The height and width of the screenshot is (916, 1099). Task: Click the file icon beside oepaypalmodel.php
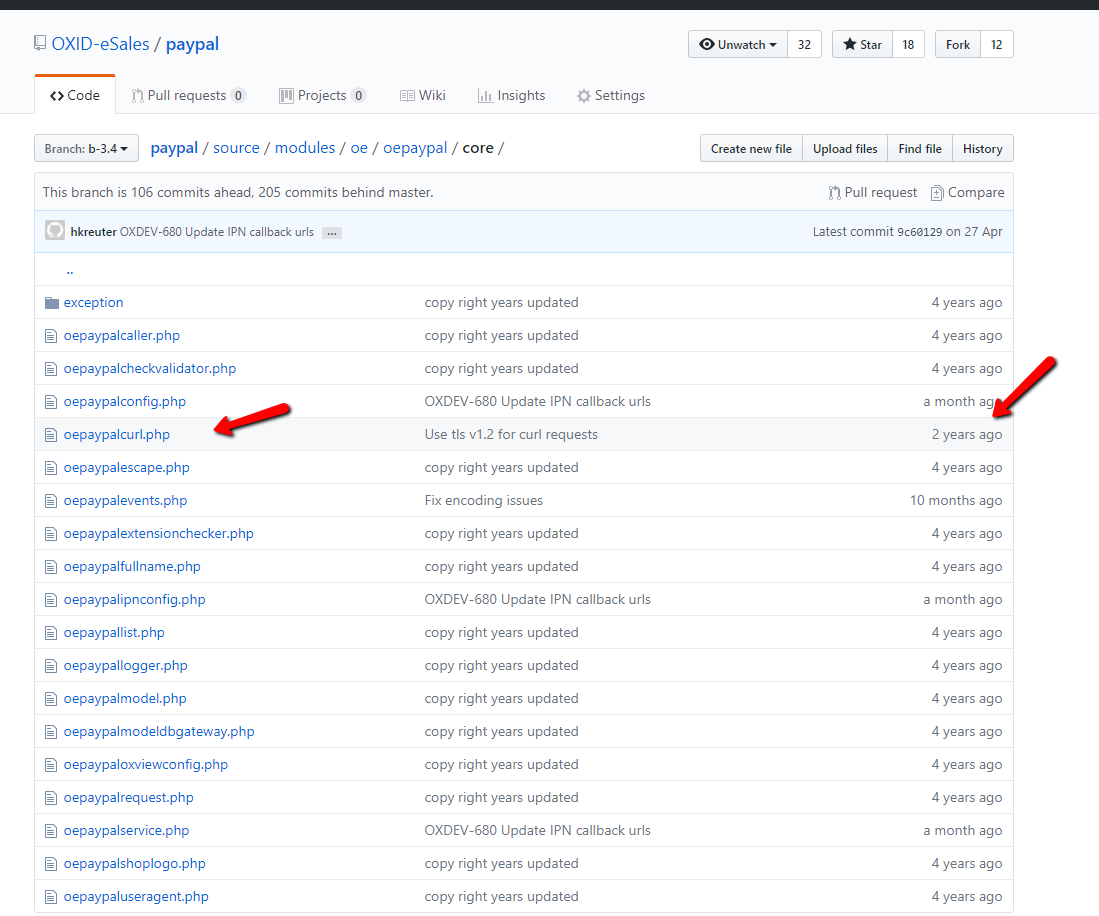click(50, 699)
